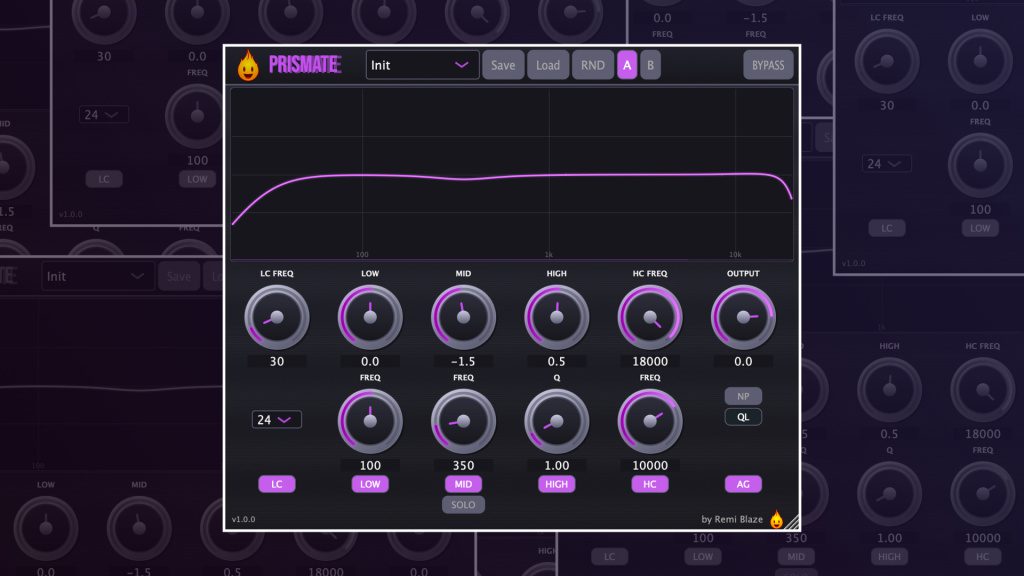
Task: Toggle the AG auto gain button
Action: (x=743, y=484)
